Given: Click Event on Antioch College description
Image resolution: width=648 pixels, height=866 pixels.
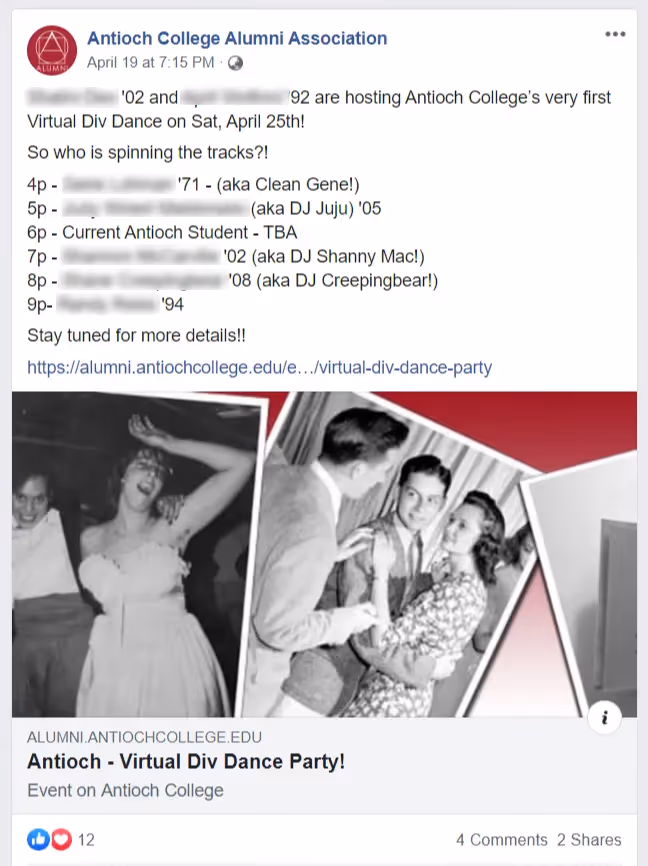Looking at the screenshot, I should [x=125, y=790].
